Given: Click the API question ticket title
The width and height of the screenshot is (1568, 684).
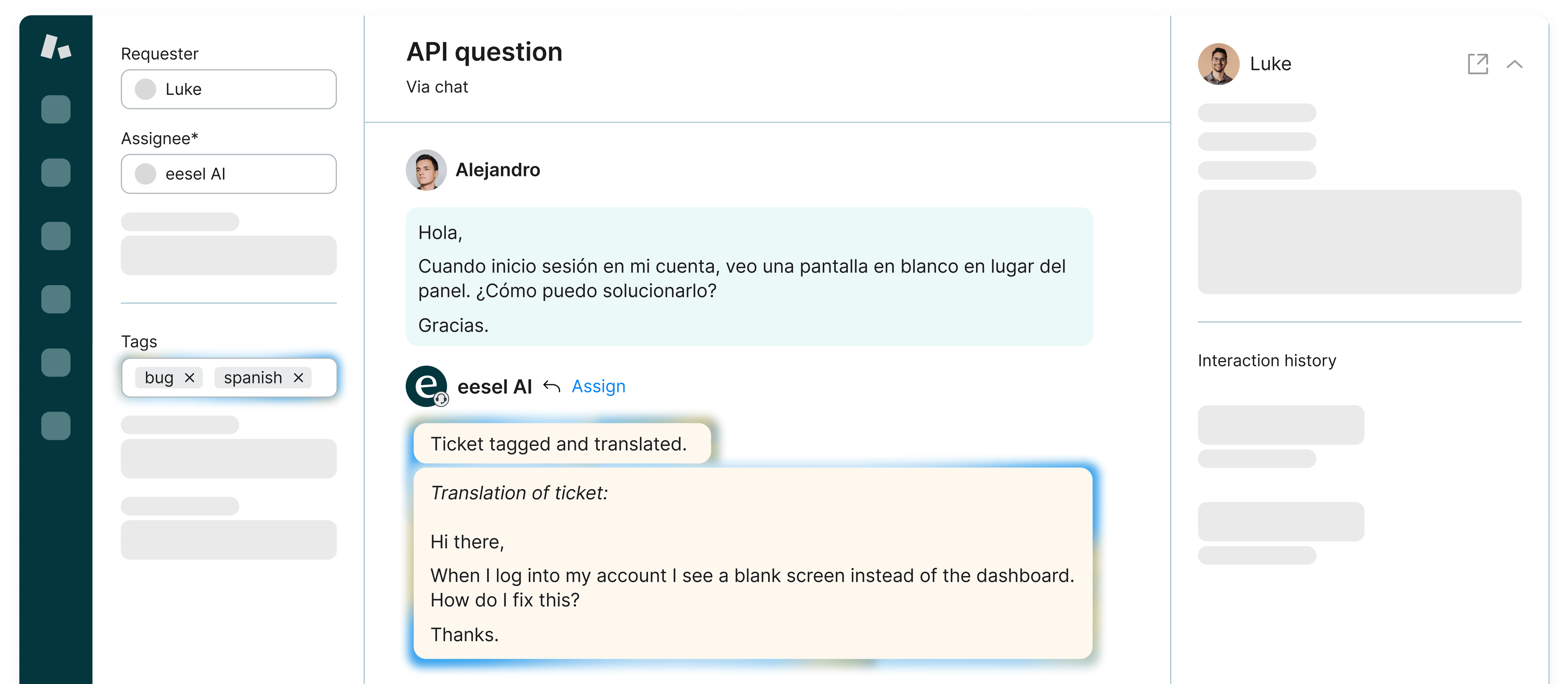Looking at the screenshot, I should point(484,52).
